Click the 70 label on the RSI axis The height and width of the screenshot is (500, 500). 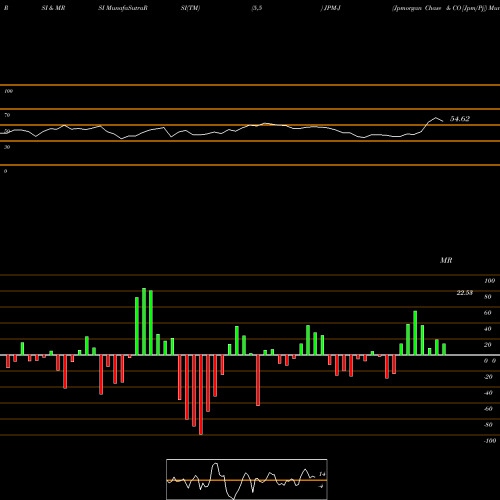point(7,115)
